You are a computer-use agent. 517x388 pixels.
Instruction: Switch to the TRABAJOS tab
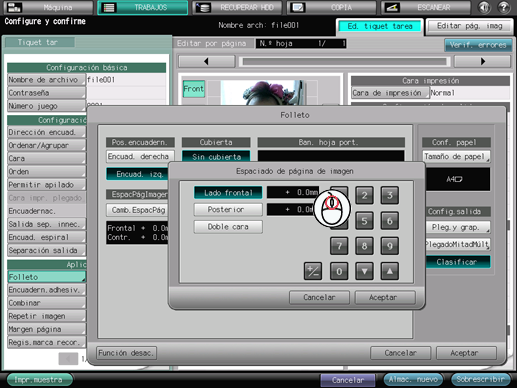tap(143, 8)
